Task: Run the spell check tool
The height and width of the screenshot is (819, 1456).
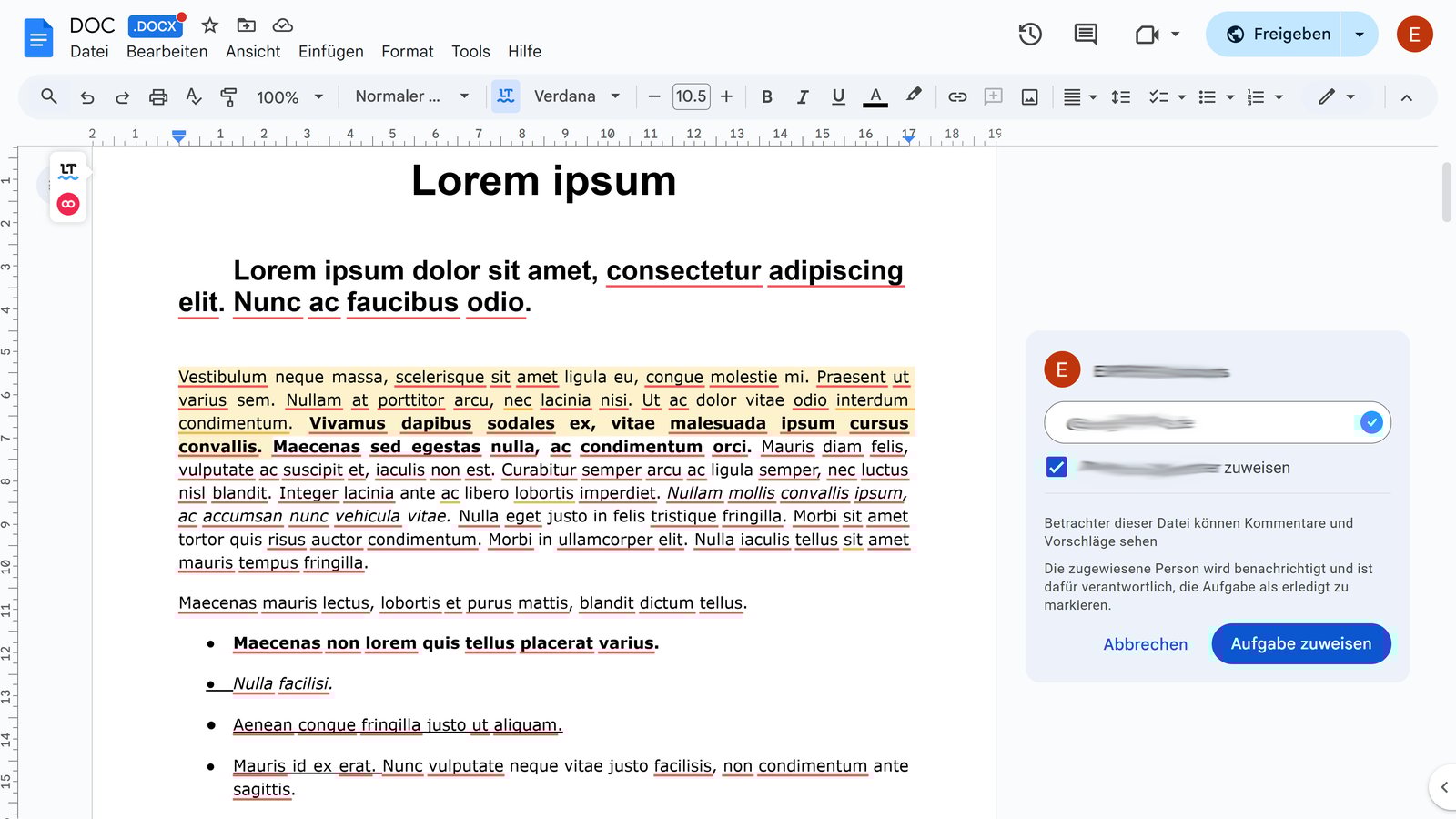Action: coord(194,96)
